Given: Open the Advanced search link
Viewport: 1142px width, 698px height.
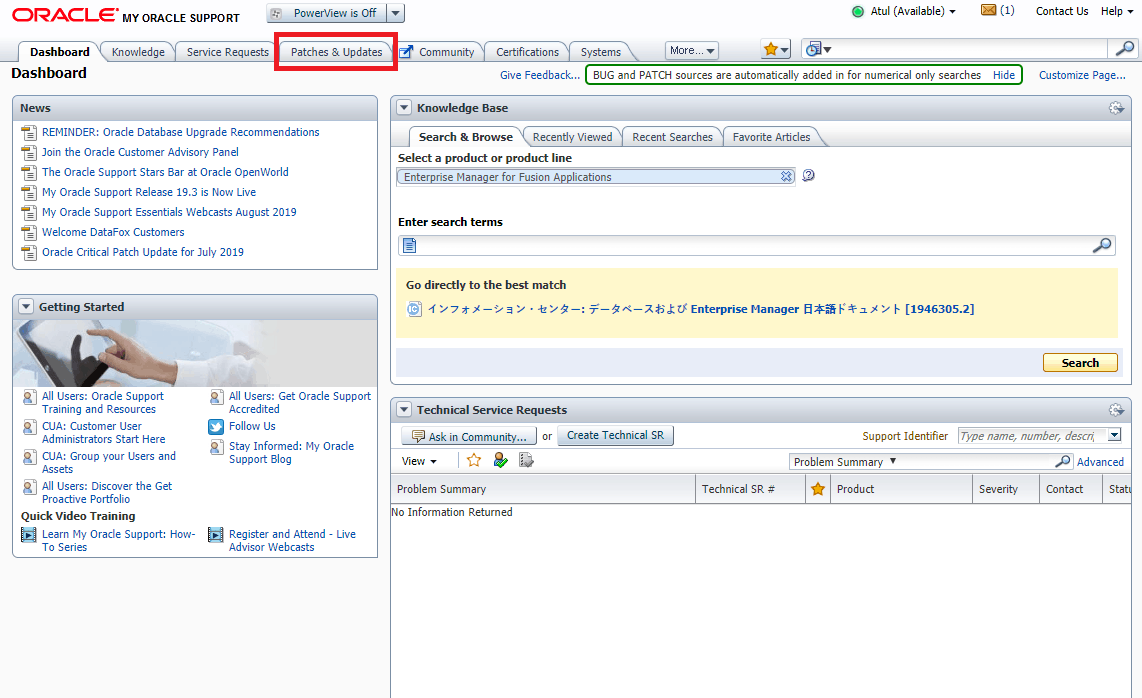Looking at the screenshot, I should click(1100, 462).
